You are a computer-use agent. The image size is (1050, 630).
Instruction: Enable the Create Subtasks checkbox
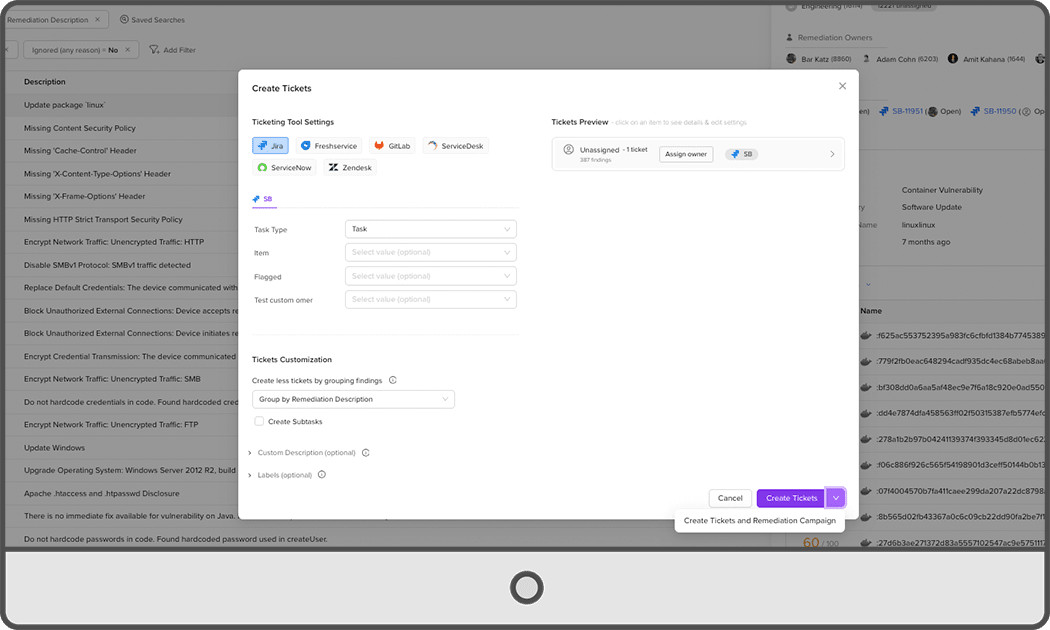coord(259,421)
